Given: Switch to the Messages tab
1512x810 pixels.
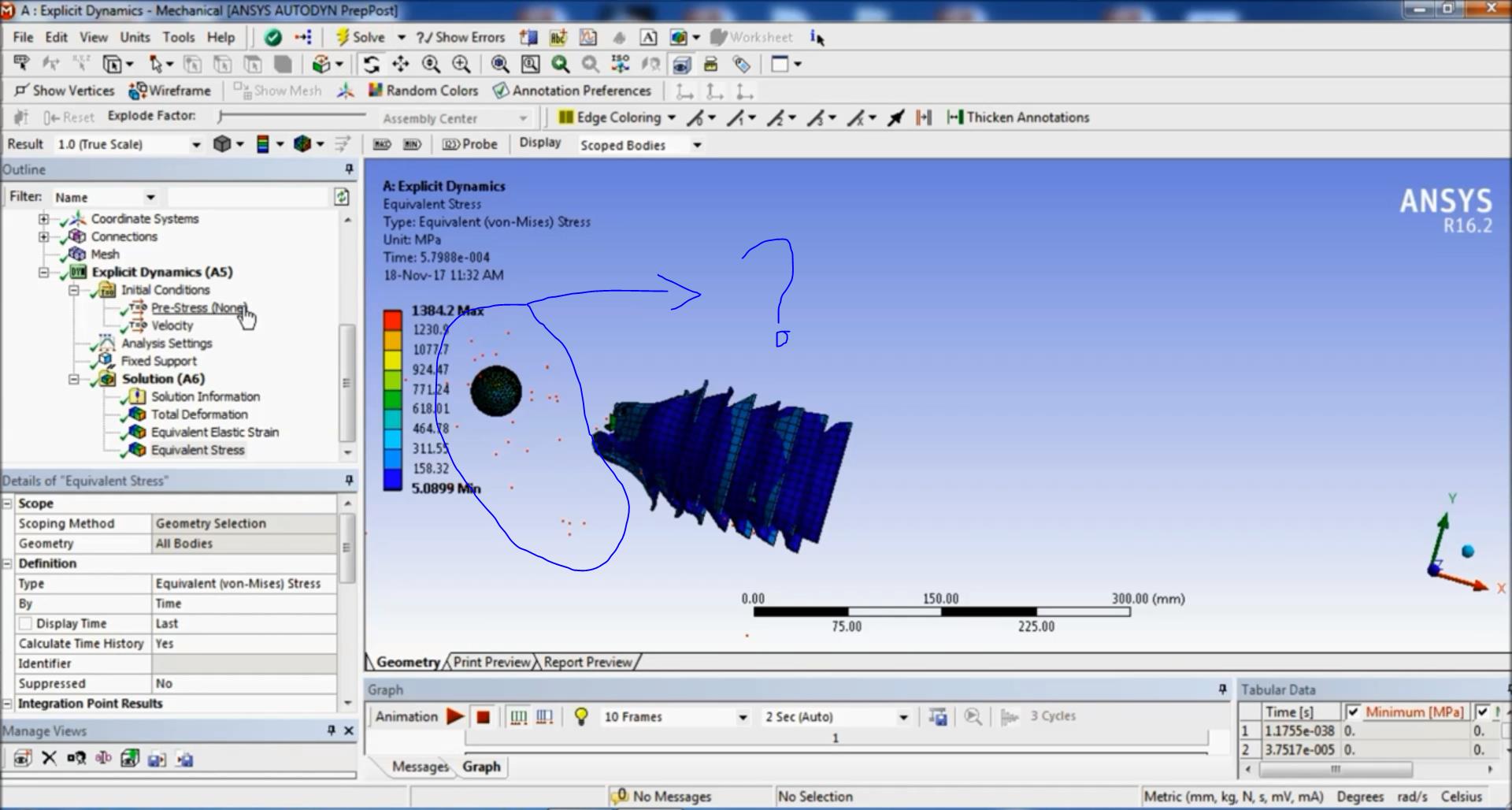Looking at the screenshot, I should [420, 767].
